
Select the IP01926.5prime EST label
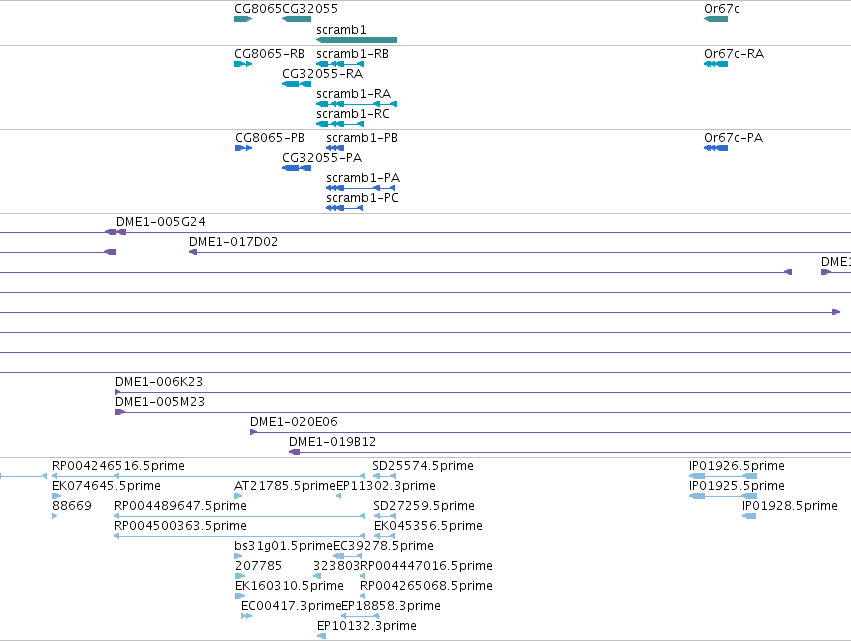point(736,466)
